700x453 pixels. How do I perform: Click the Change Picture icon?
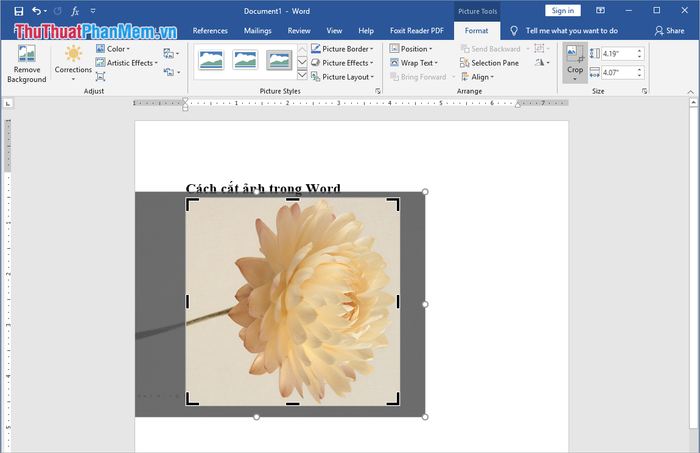point(171,54)
